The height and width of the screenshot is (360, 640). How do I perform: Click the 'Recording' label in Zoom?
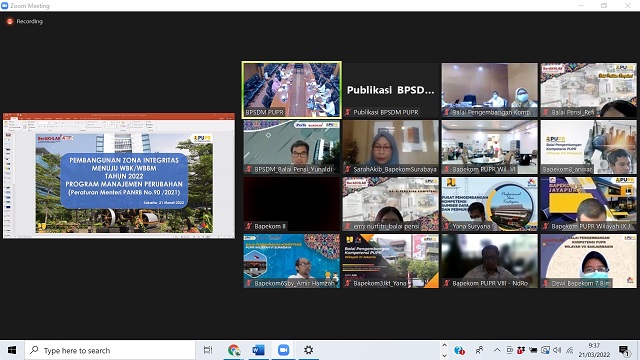(x=29, y=21)
